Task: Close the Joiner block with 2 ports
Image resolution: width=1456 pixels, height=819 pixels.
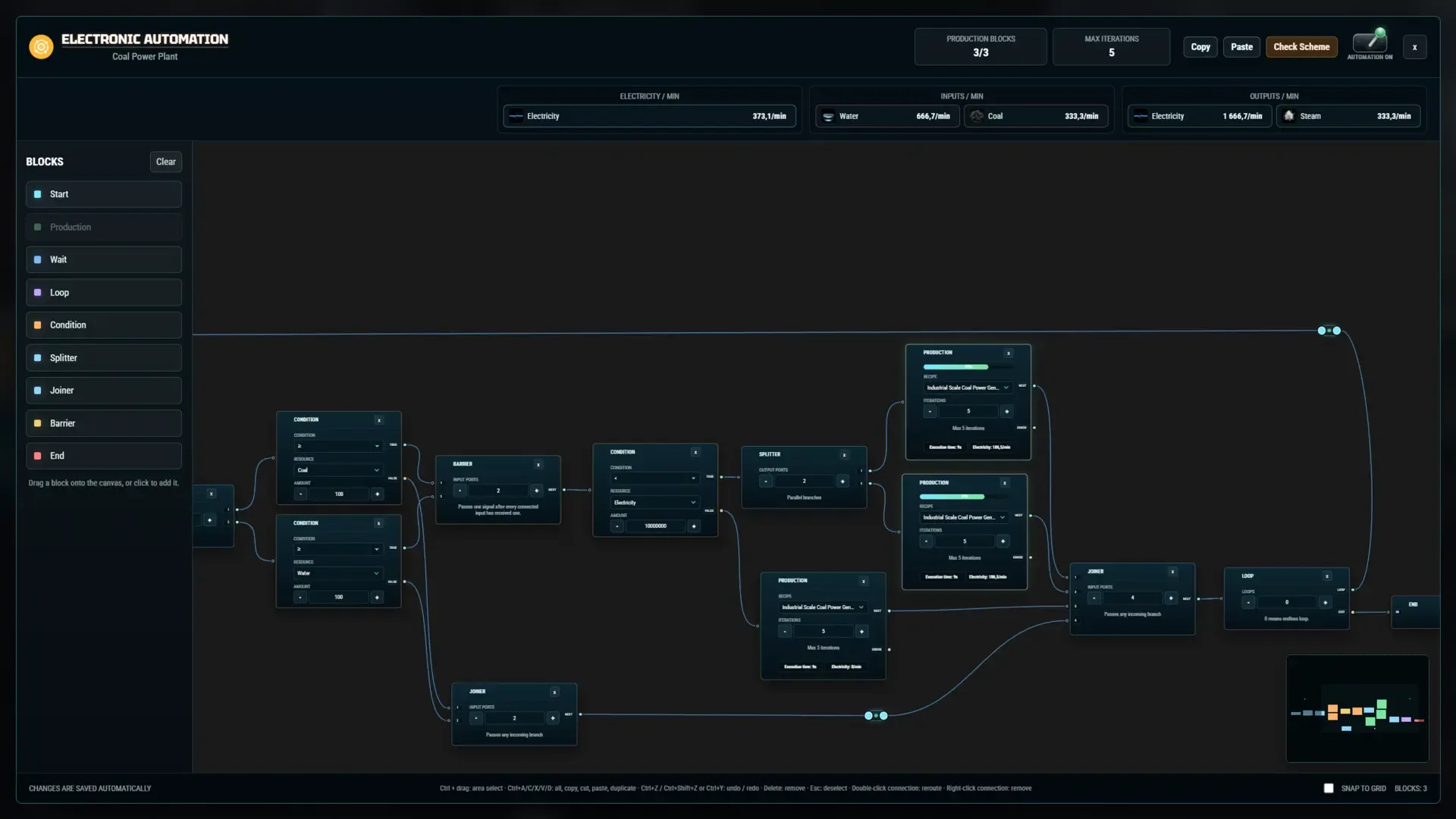Action: [x=555, y=692]
